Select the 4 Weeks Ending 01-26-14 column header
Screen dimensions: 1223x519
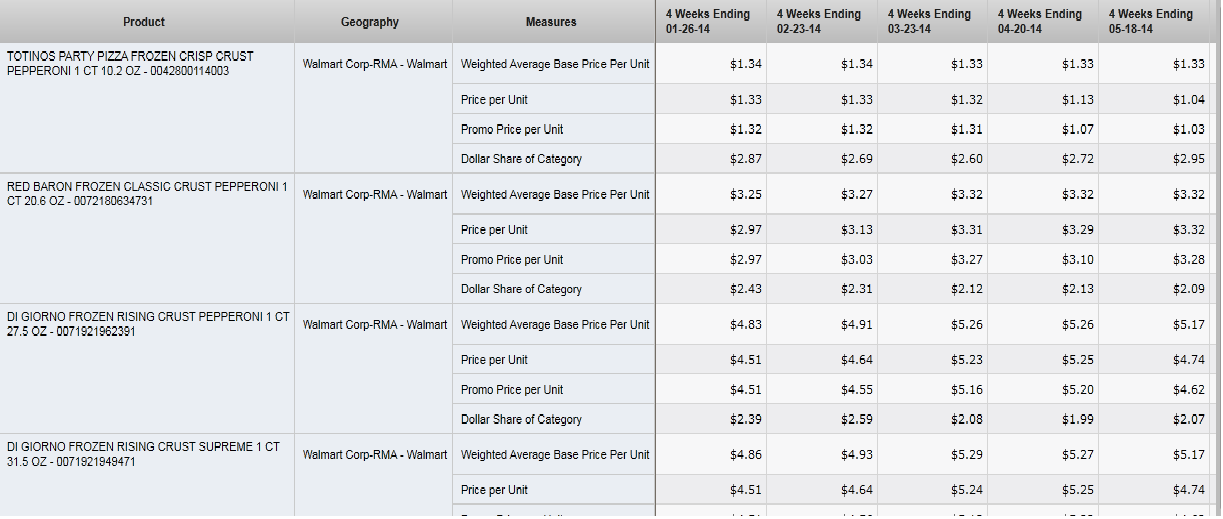pyautogui.click(x=708, y=21)
